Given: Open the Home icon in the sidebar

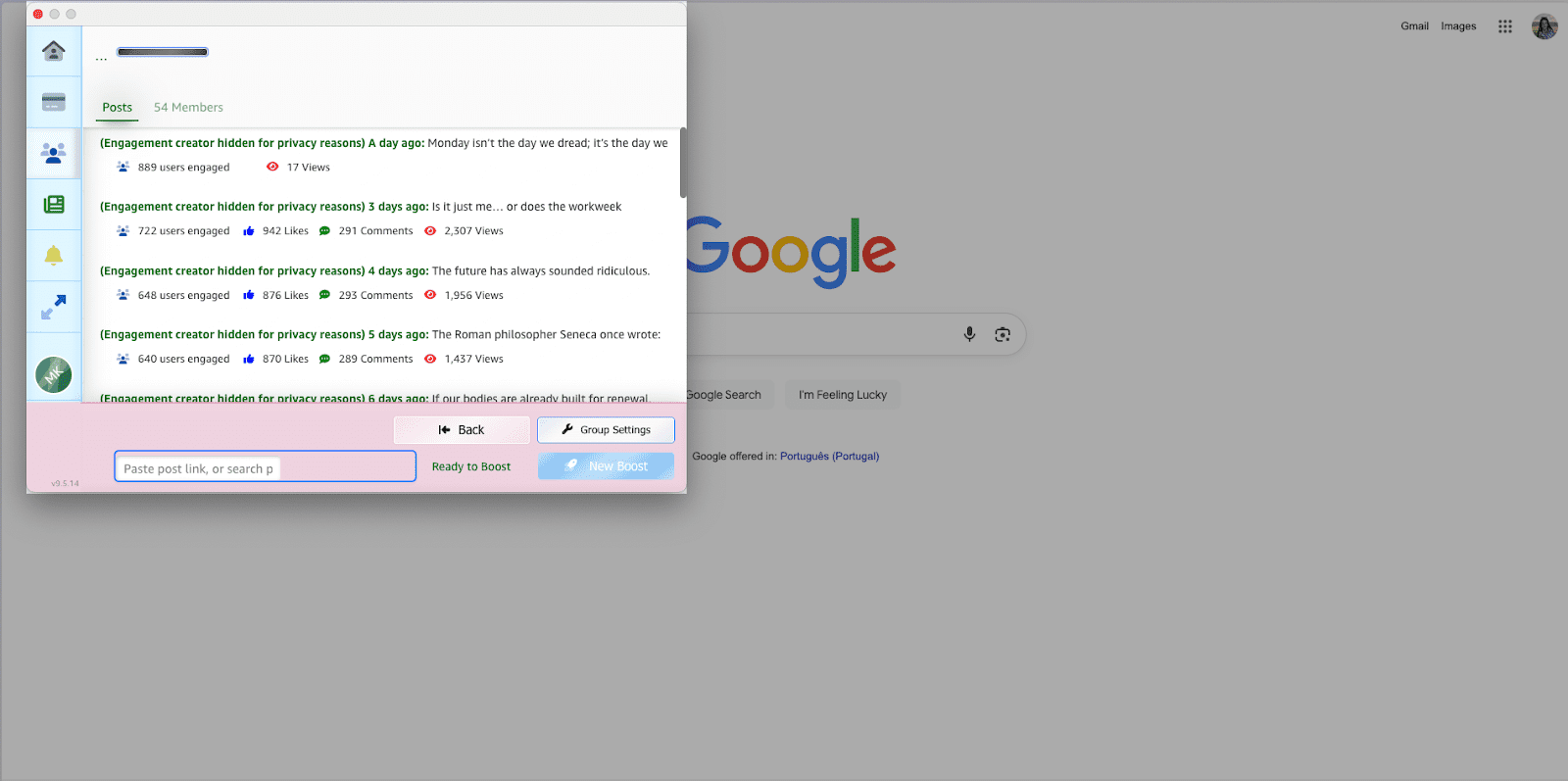Looking at the screenshot, I should (54, 51).
